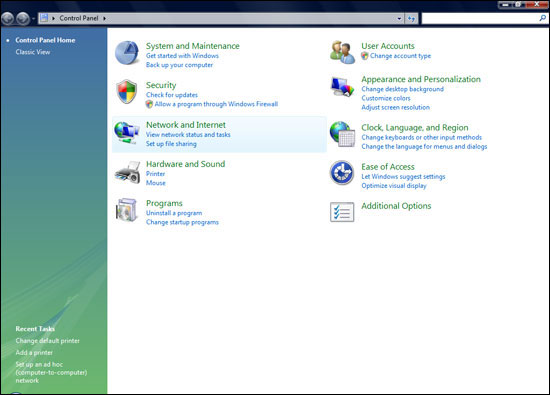The height and width of the screenshot is (395, 550).
Task: Open the Programs heading
Action: click(x=164, y=203)
